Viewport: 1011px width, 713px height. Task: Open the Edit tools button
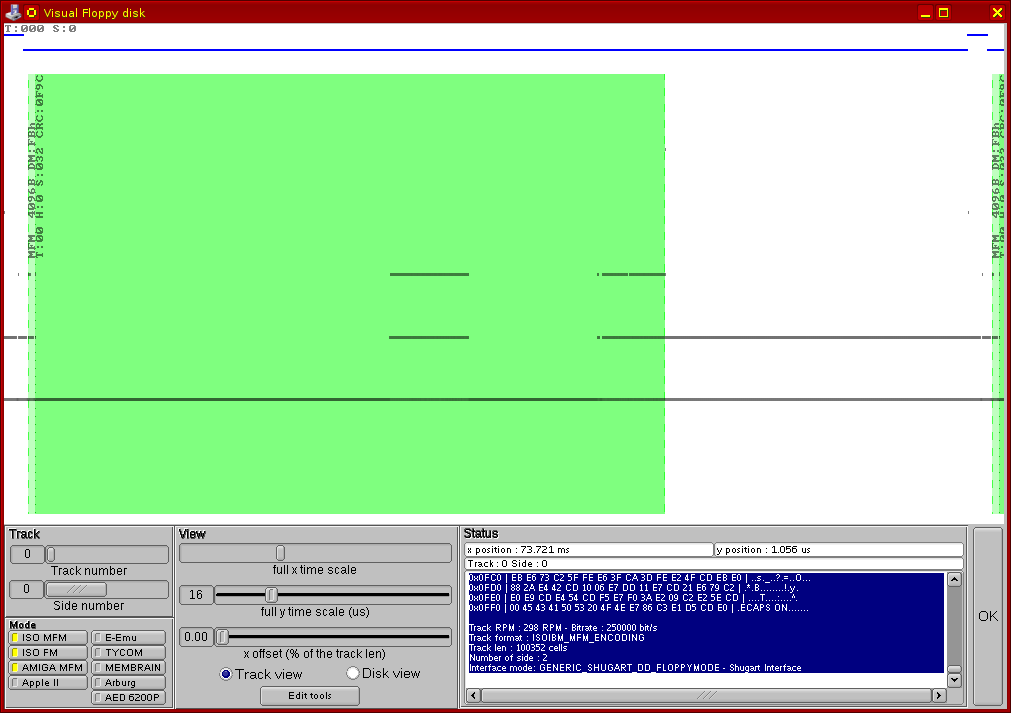coord(309,695)
